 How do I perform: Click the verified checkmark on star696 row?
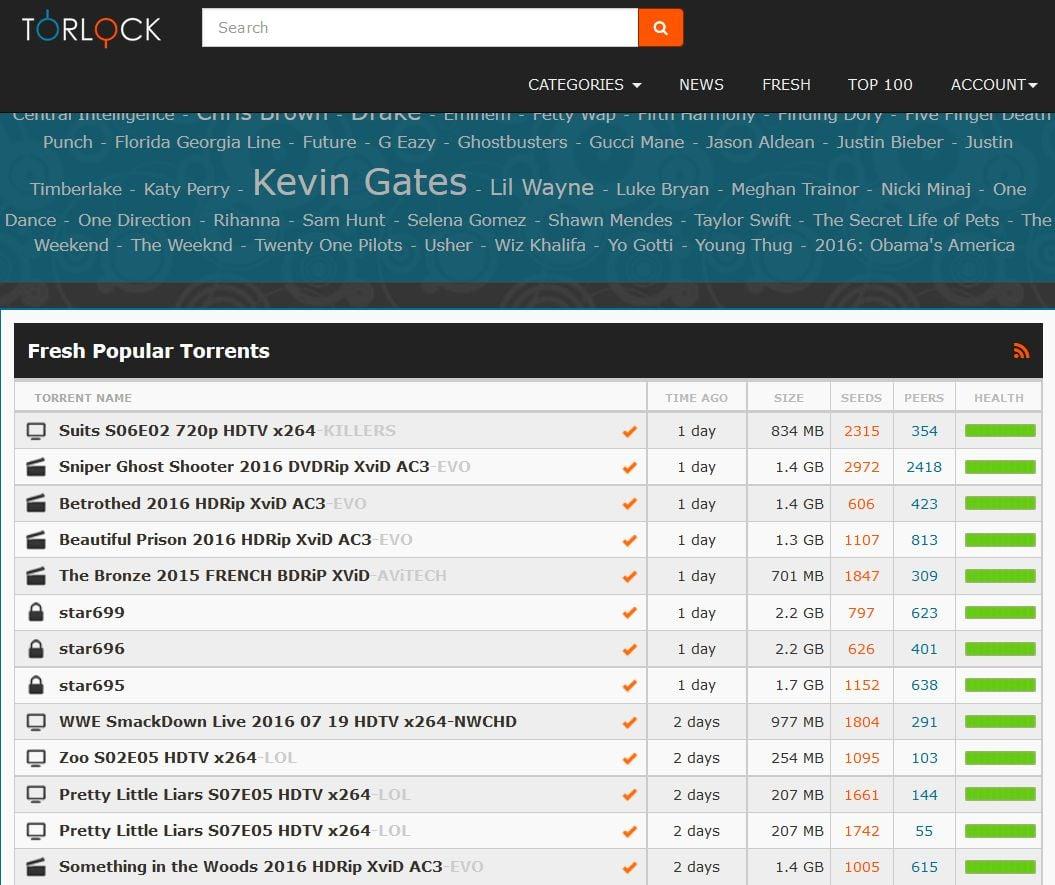pos(629,649)
